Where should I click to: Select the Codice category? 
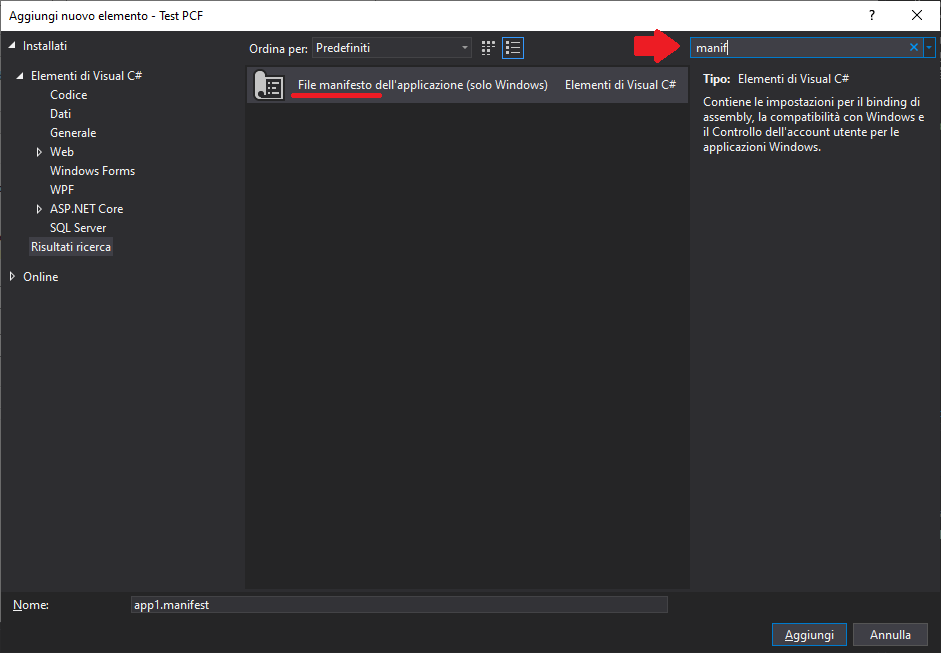pos(68,95)
